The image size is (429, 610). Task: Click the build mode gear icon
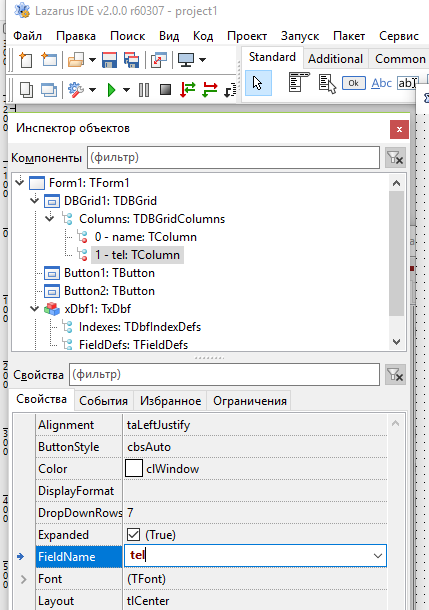(x=76, y=90)
